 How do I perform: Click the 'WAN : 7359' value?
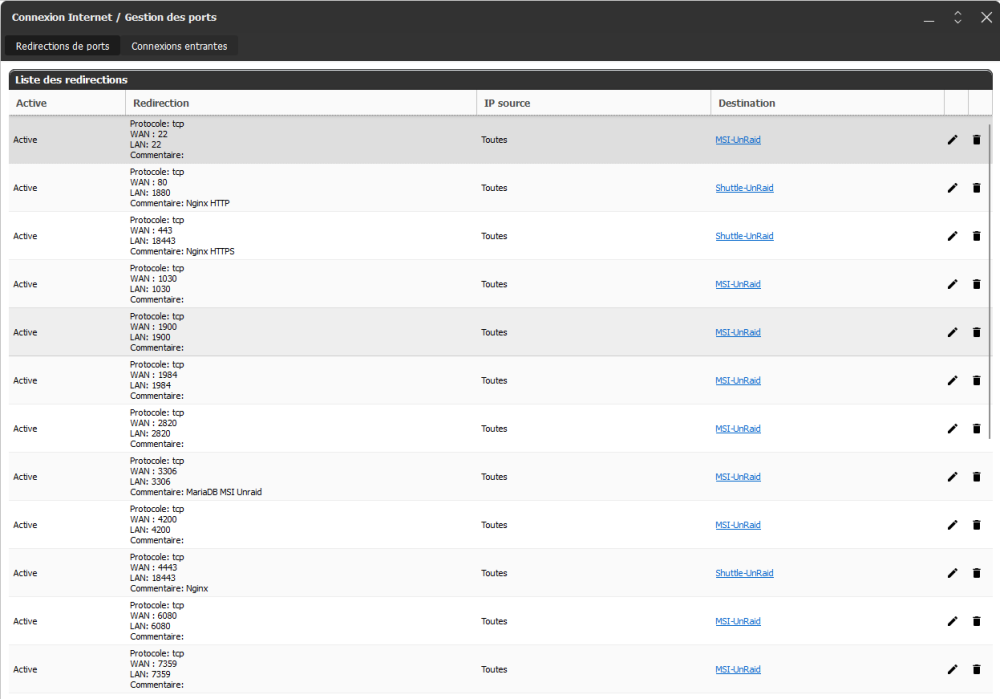tap(154, 664)
